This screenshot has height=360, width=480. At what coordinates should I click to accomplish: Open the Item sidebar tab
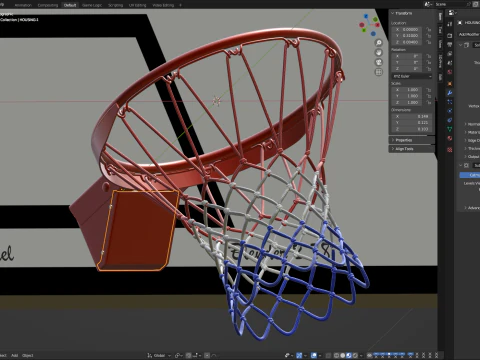tap(440, 17)
